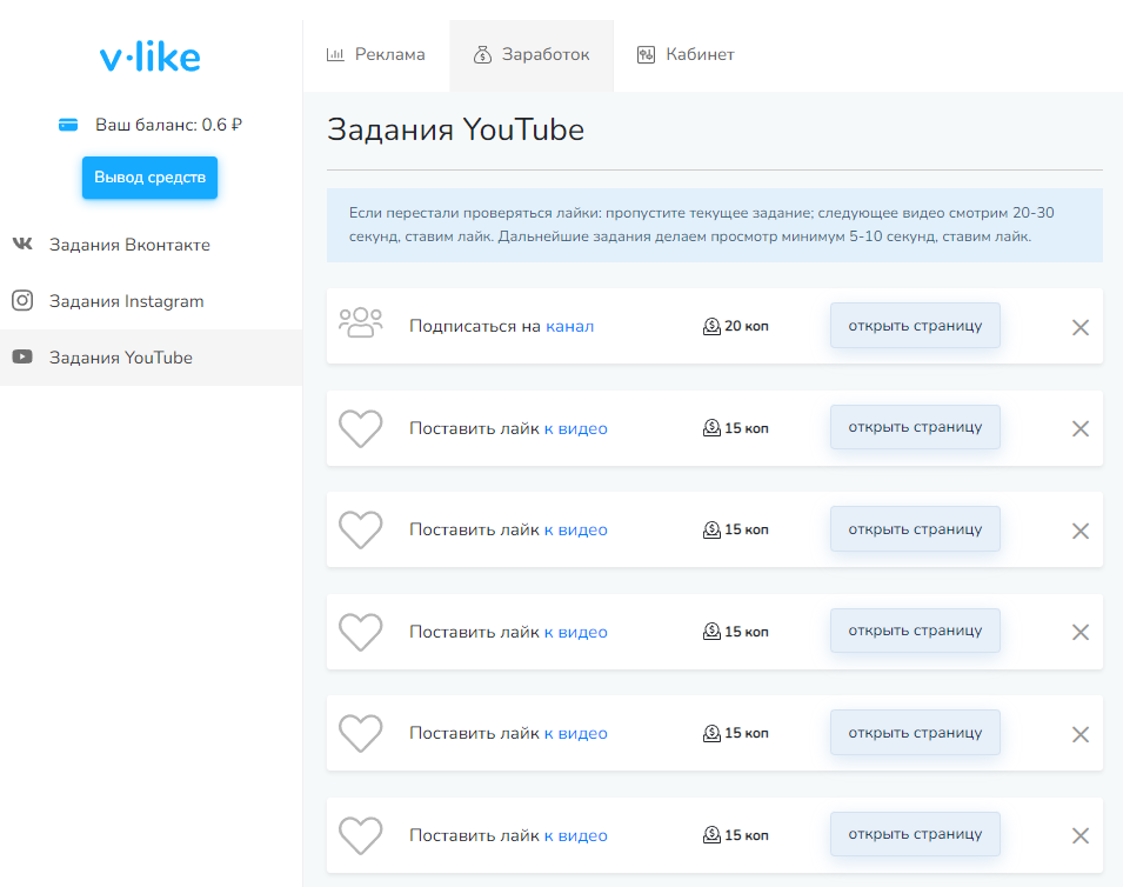This screenshot has width=1131, height=896.
Task: Click the Ваш баланс: 0.6 ₽ text
Action: (x=169, y=125)
